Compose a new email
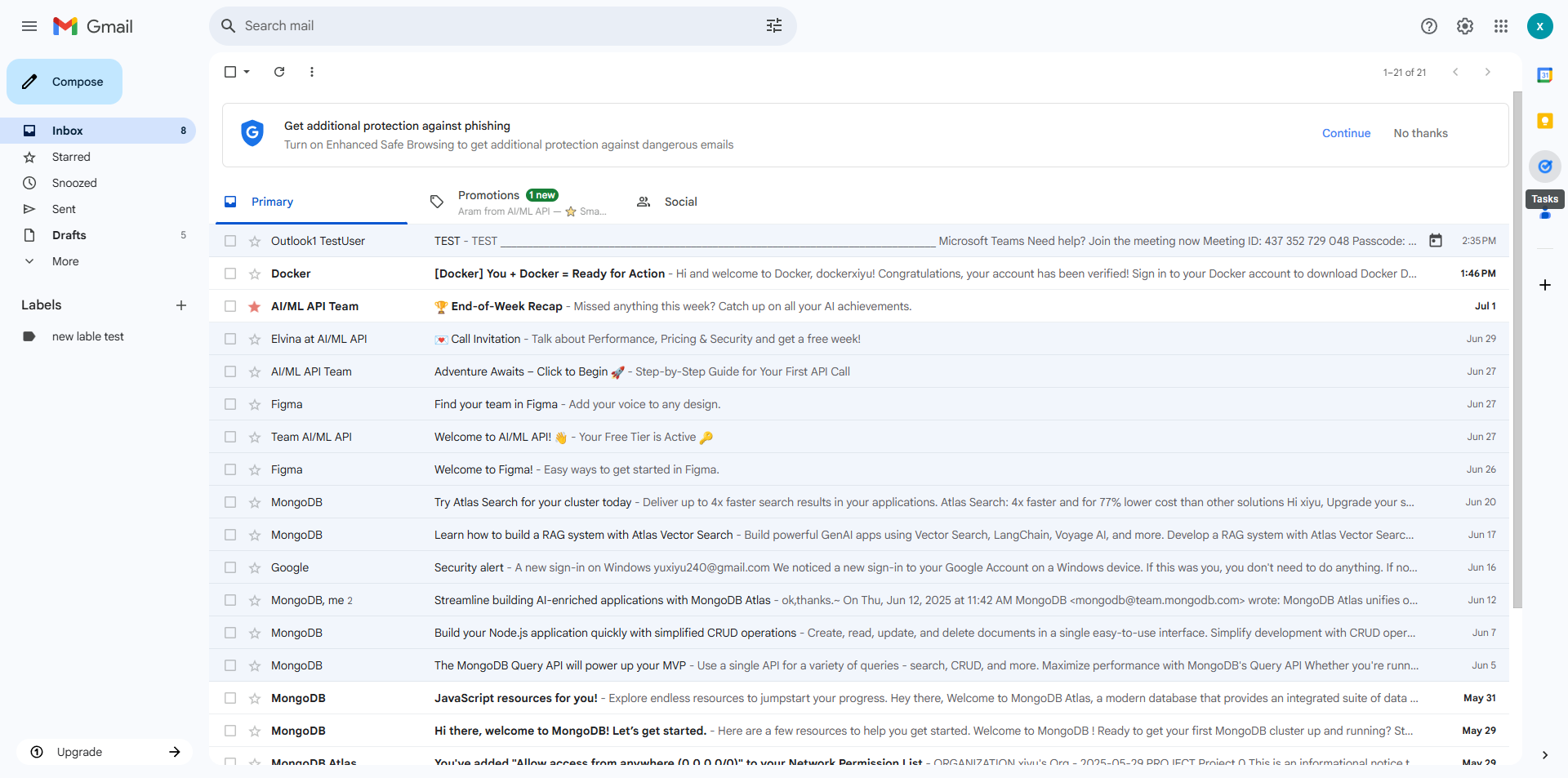 tap(65, 82)
